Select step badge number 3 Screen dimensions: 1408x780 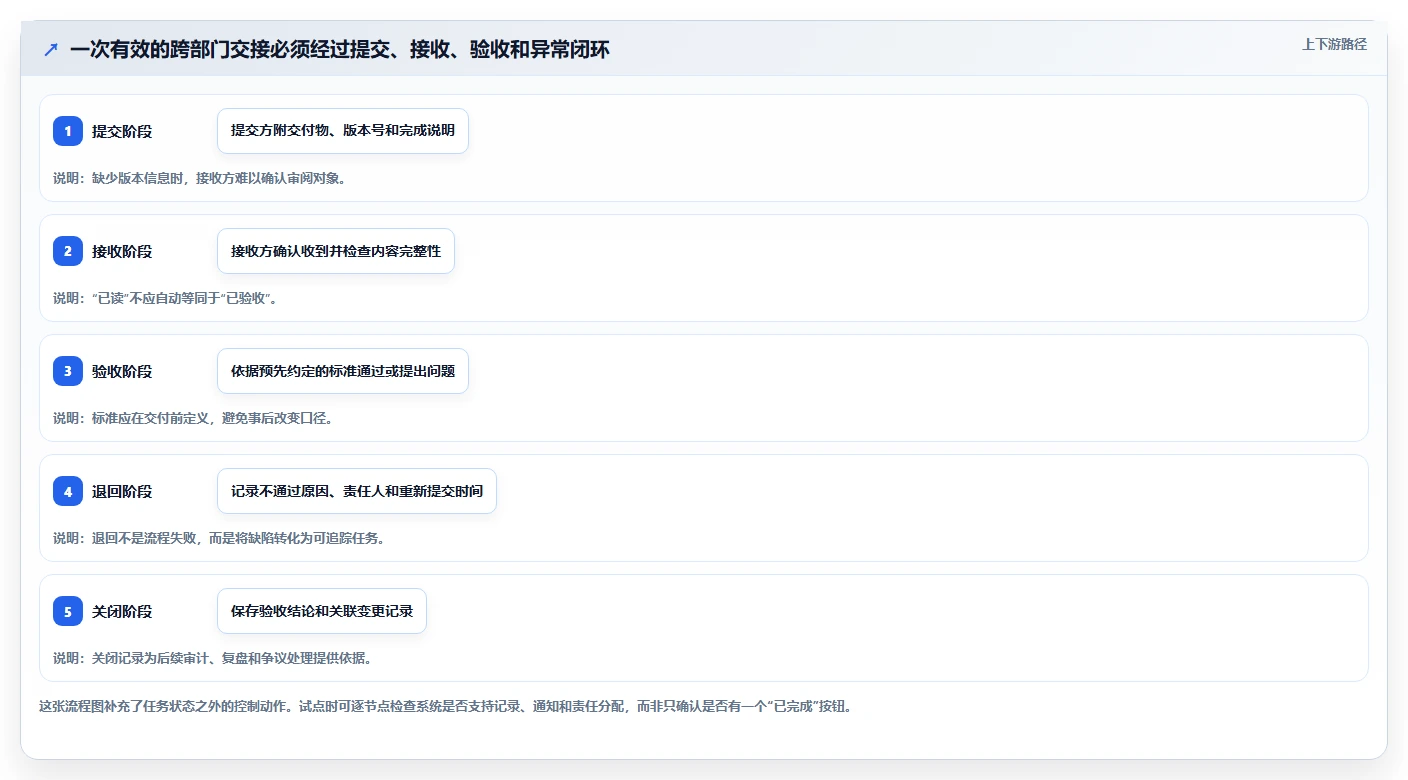pyautogui.click(x=68, y=371)
